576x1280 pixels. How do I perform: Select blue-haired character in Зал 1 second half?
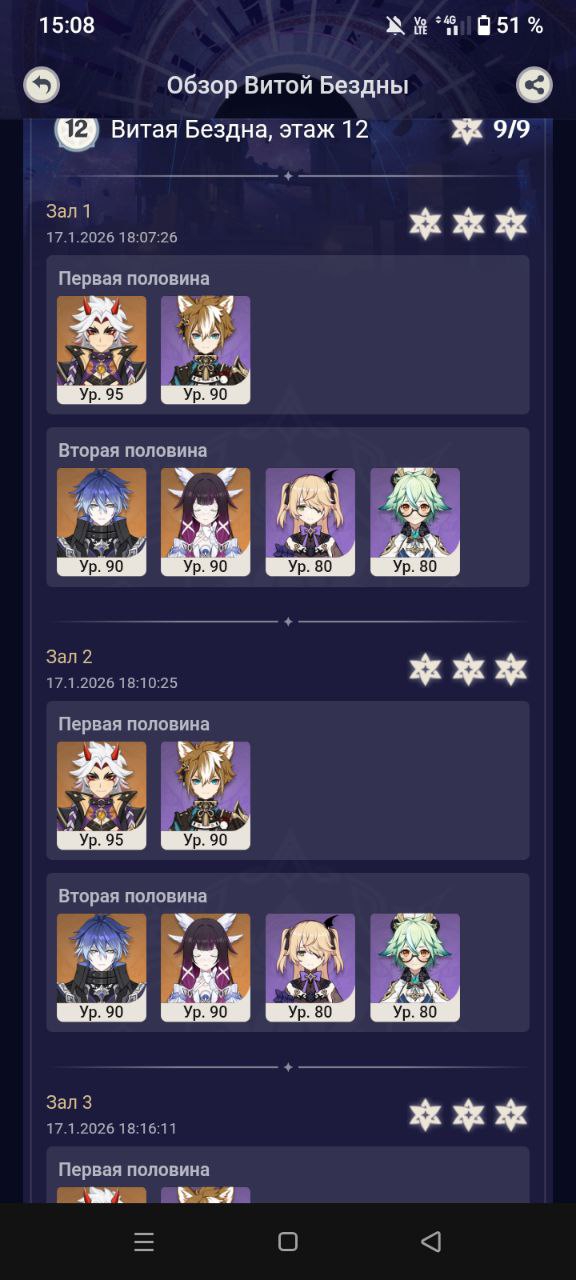pyautogui.click(x=101, y=522)
